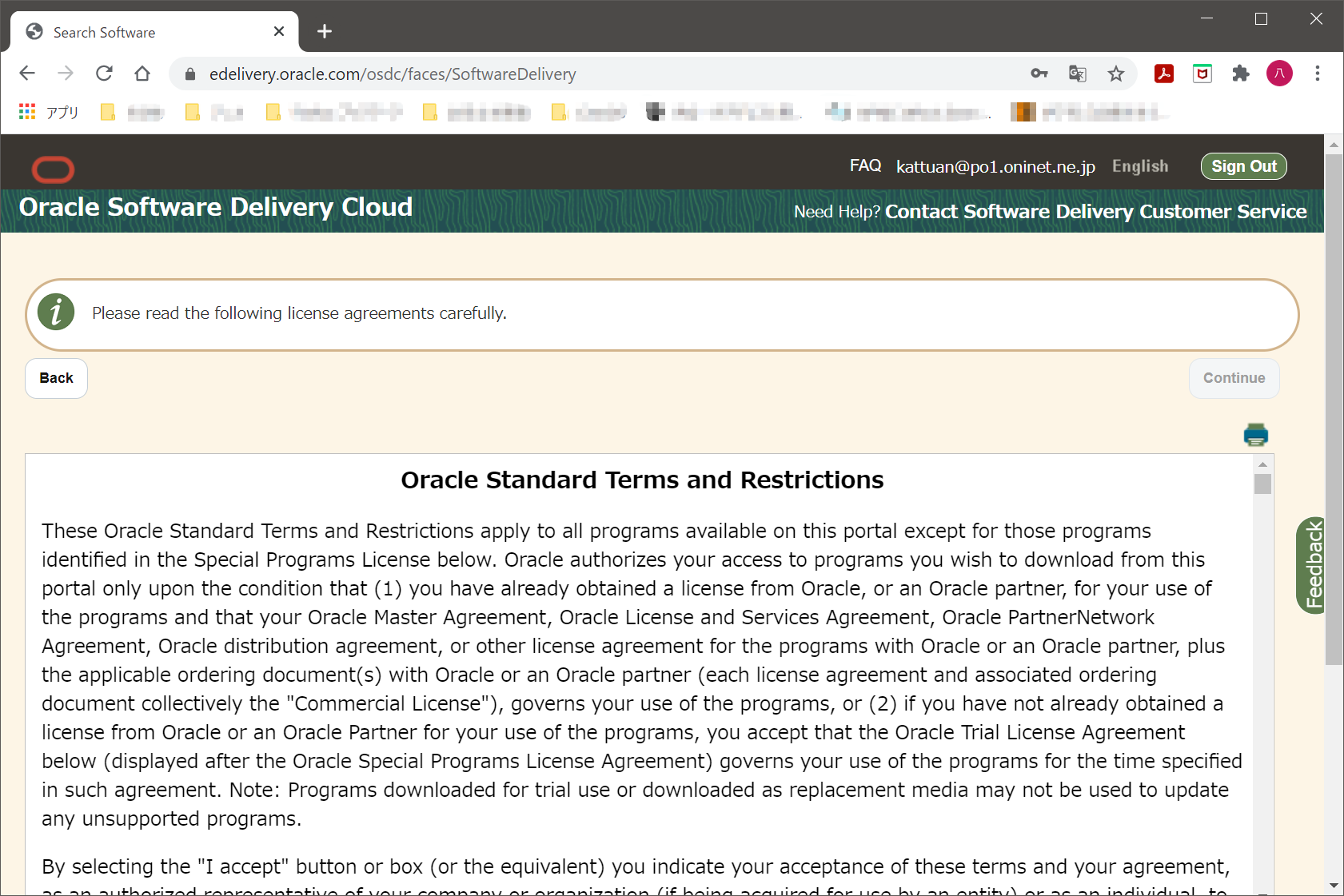1344x896 pixels.
Task: Click the green information icon
Action: click(56, 313)
